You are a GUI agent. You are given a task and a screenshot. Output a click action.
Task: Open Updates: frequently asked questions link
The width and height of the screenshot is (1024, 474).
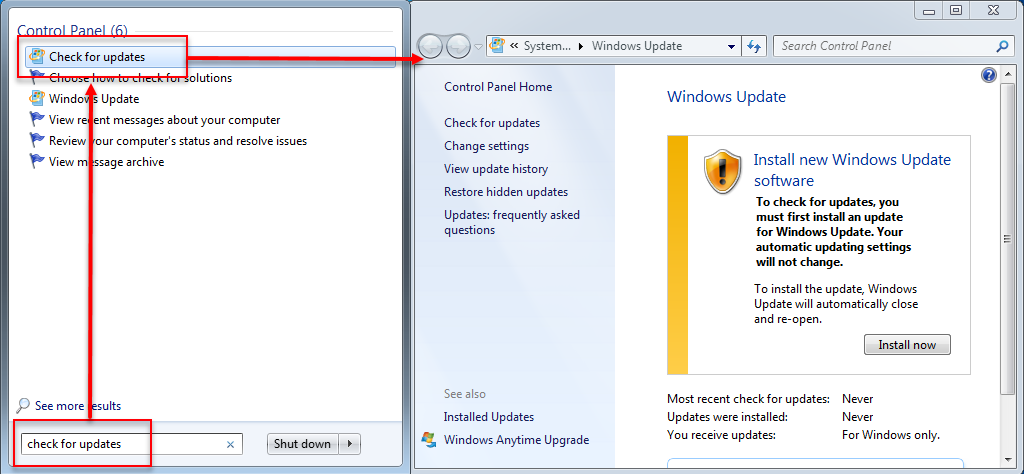tap(512, 223)
